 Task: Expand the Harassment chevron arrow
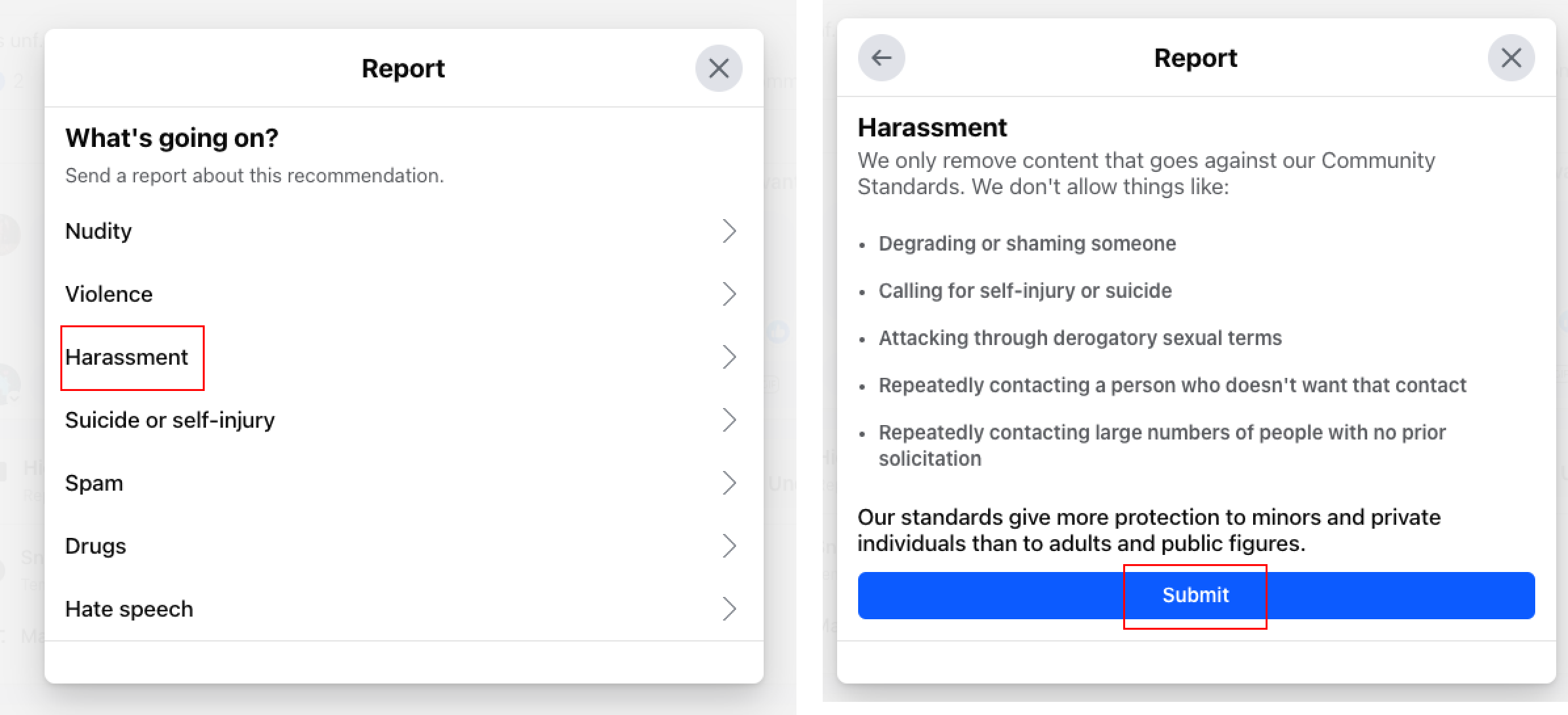(729, 357)
